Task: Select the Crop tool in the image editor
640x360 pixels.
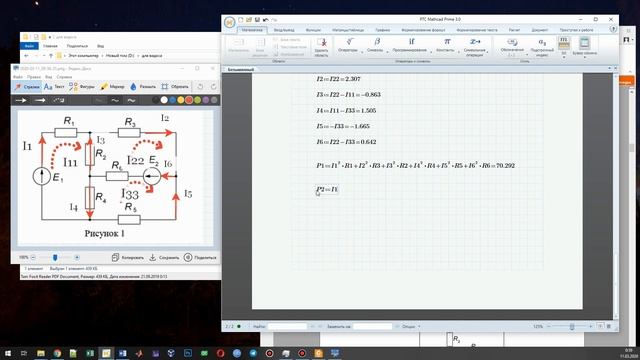Action: (175, 87)
